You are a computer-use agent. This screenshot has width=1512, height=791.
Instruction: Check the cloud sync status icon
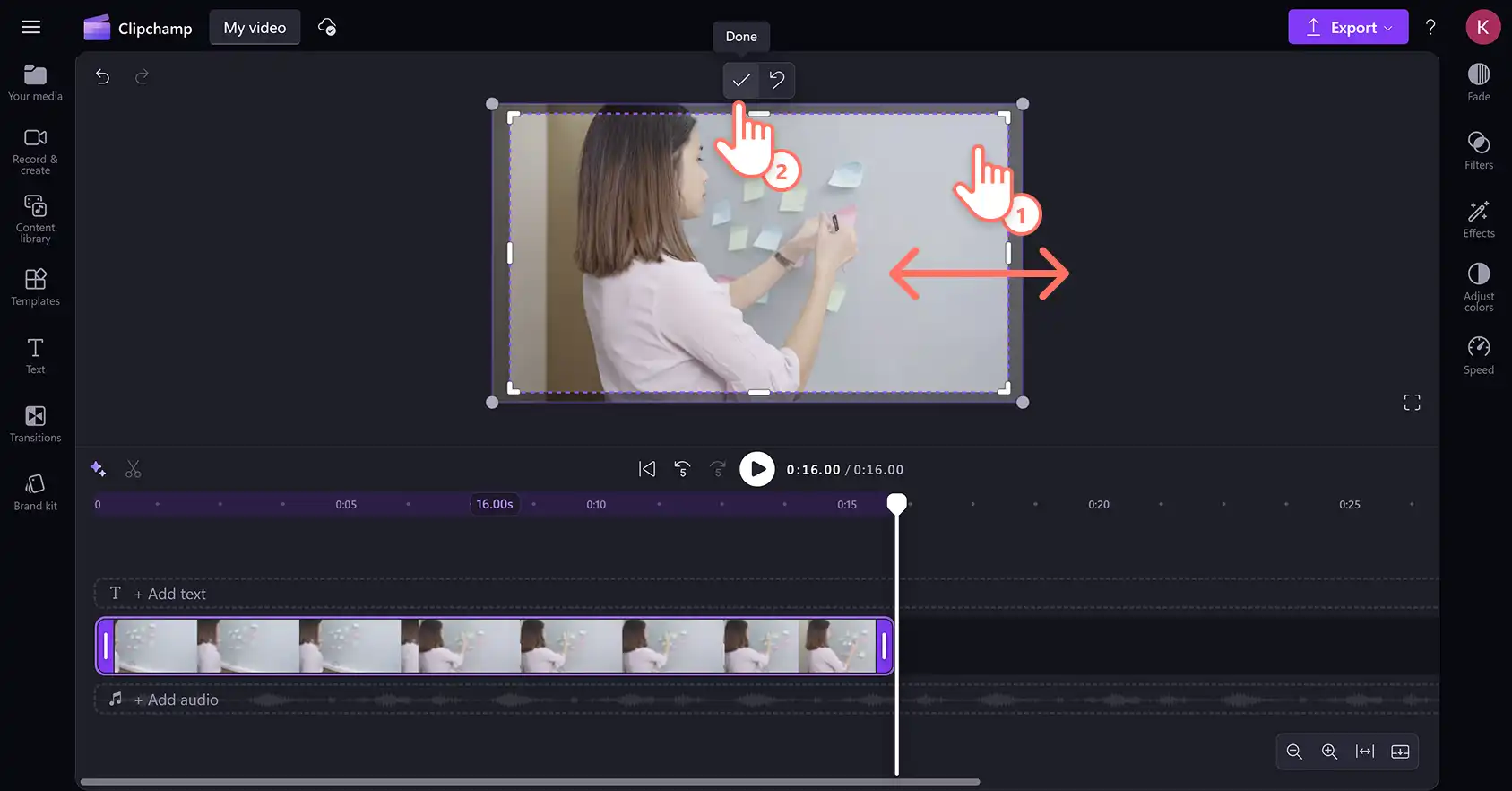(327, 27)
